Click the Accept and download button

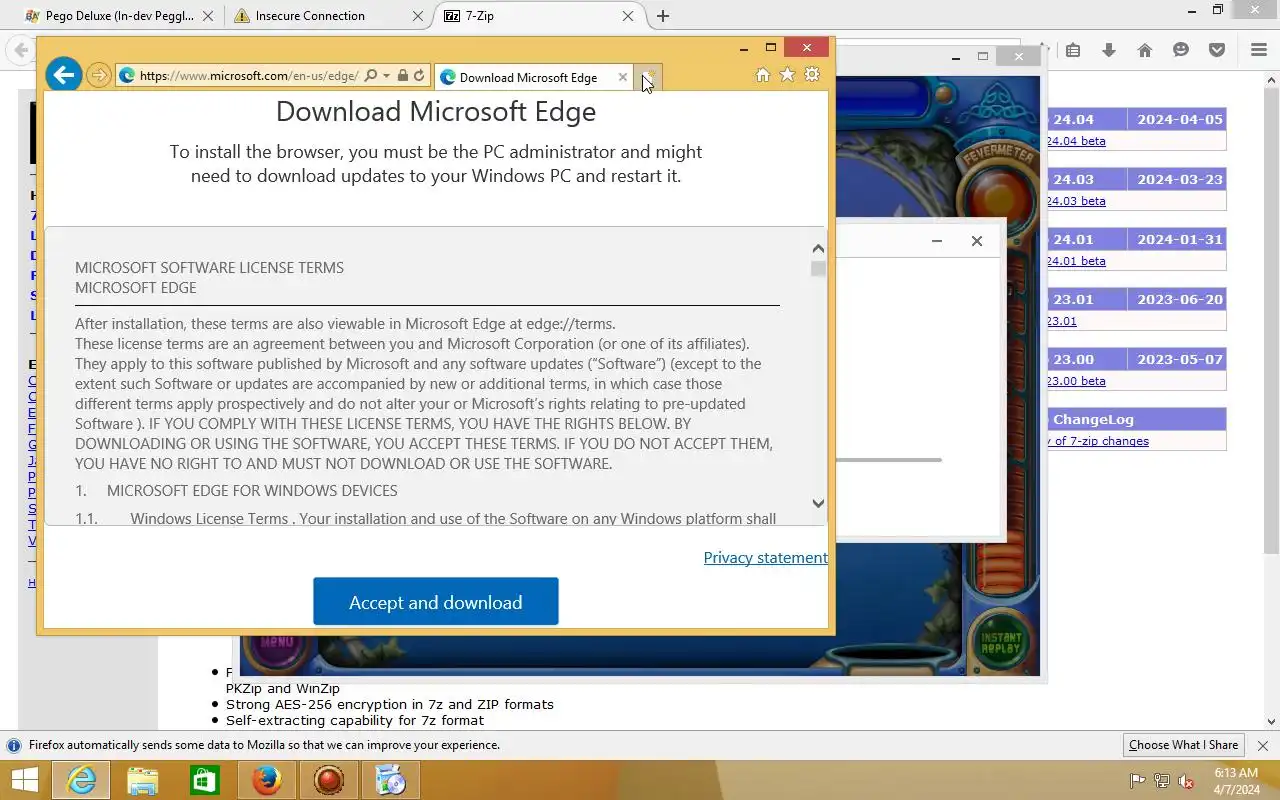[436, 602]
